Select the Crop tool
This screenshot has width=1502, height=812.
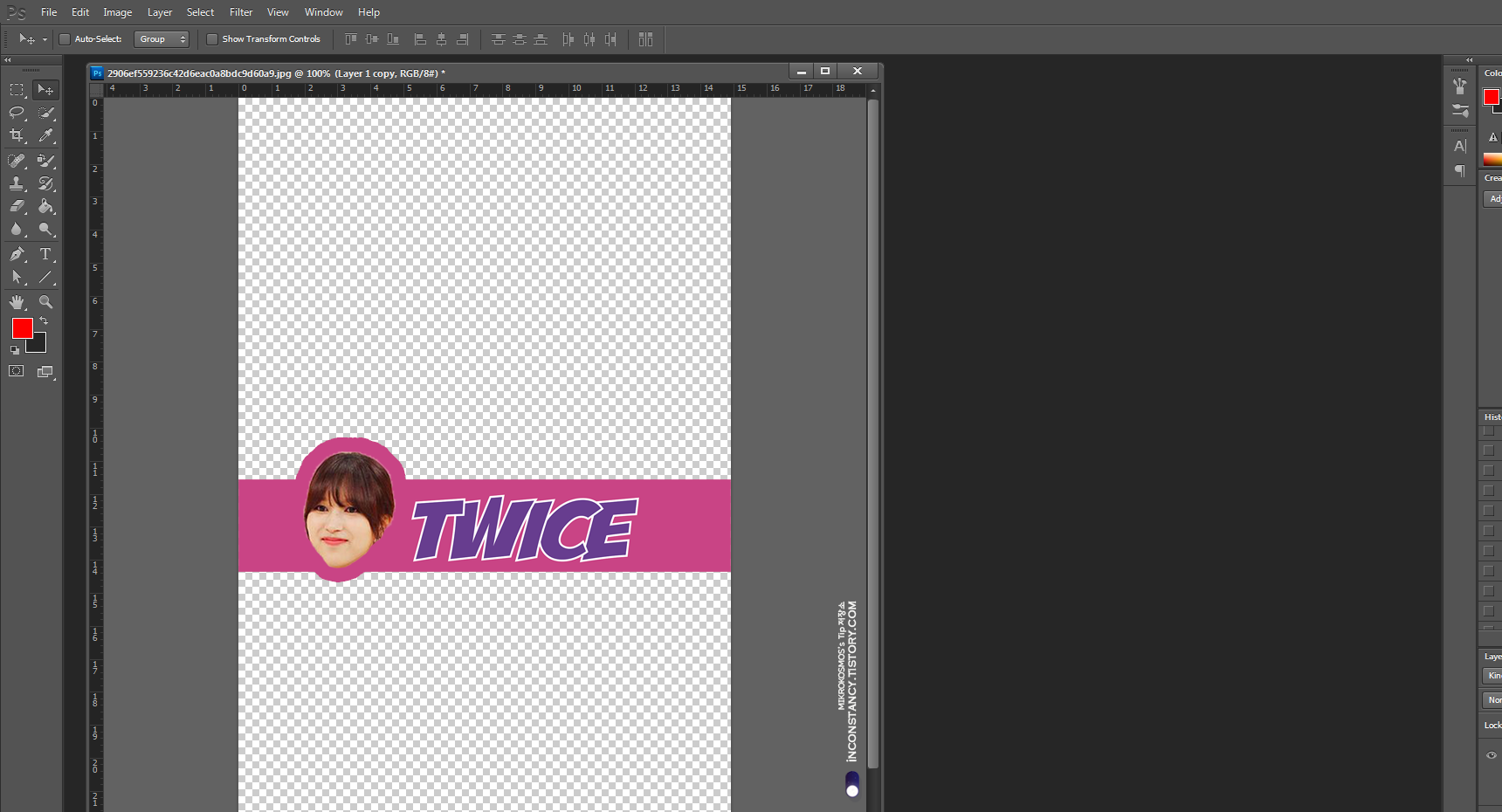pos(17,135)
